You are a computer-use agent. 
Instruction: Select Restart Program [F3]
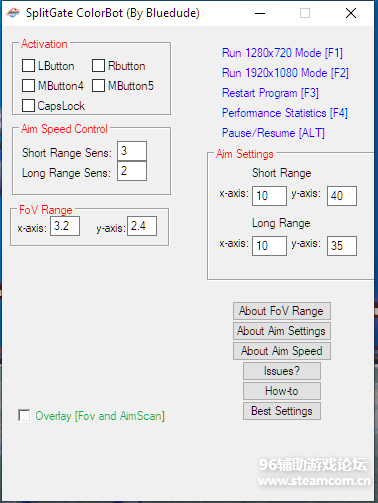270,93
